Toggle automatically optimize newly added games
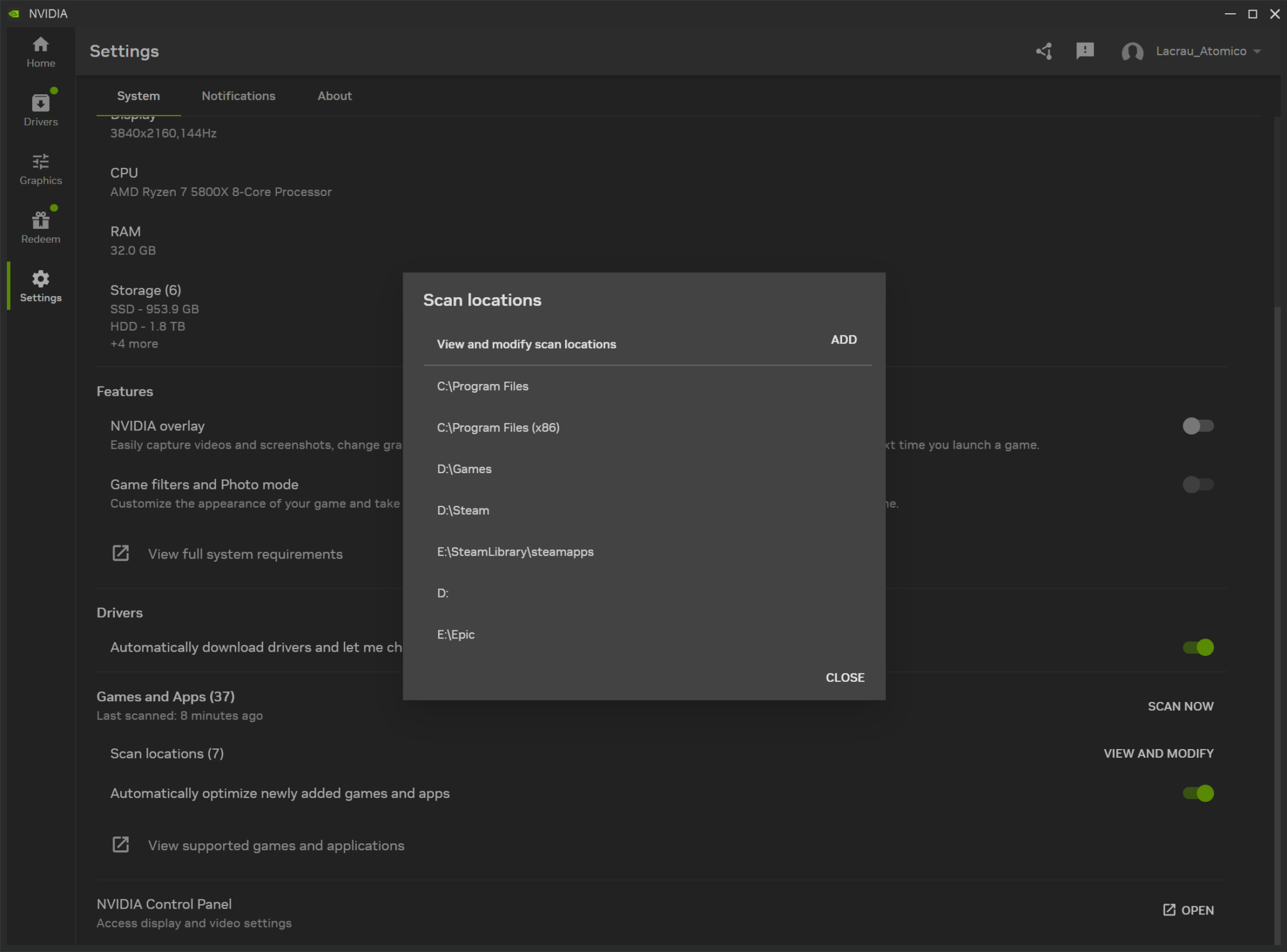The height and width of the screenshot is (952, 1287). click(x=1198, y=793)
